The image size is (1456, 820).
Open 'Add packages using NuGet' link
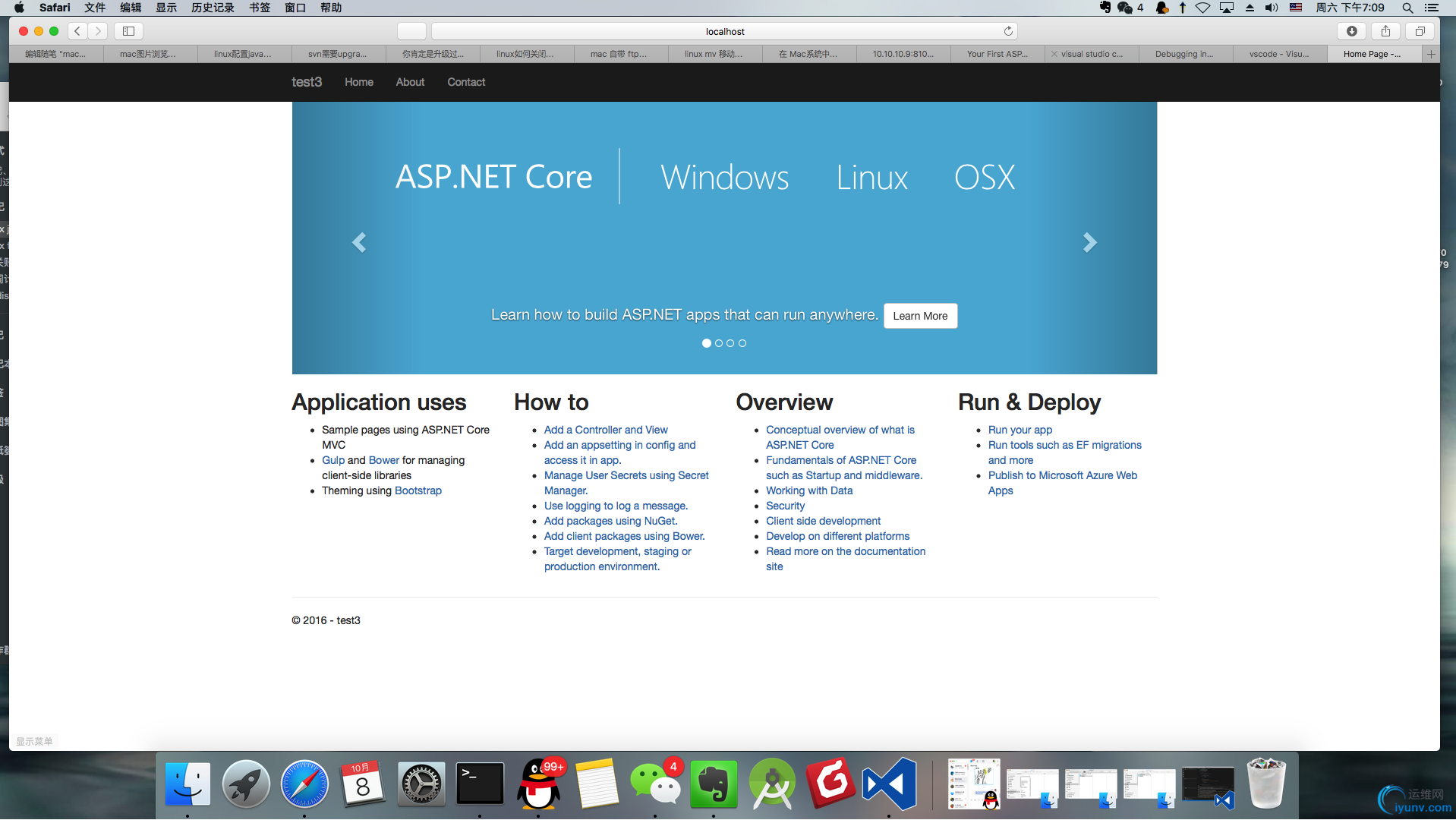coord(610,521)
